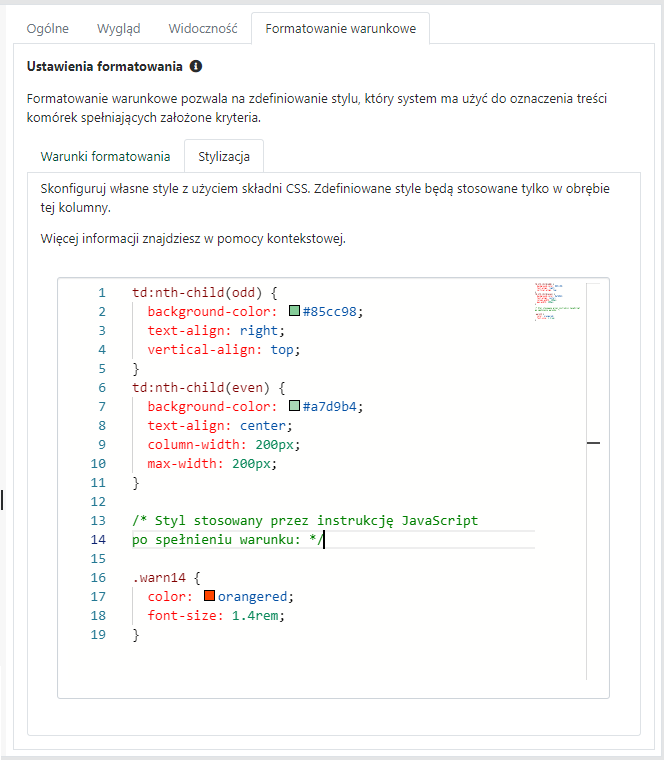Click the info icon beside Ustawienia formatowania
Image resolution: width=664 pixels, height=760 pixels.
click(196, 66)
